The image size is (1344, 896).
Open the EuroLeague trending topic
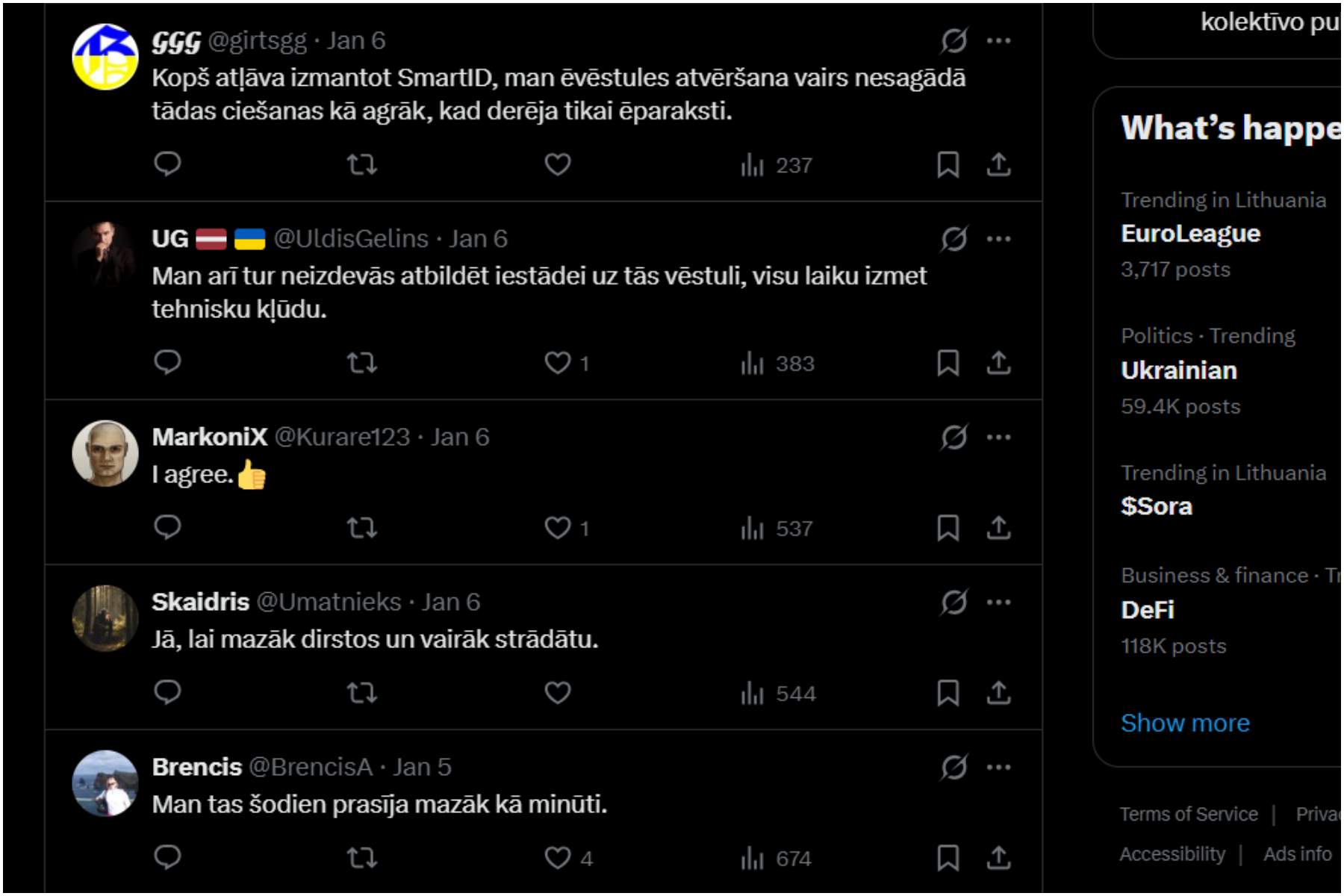point(1190,234)
